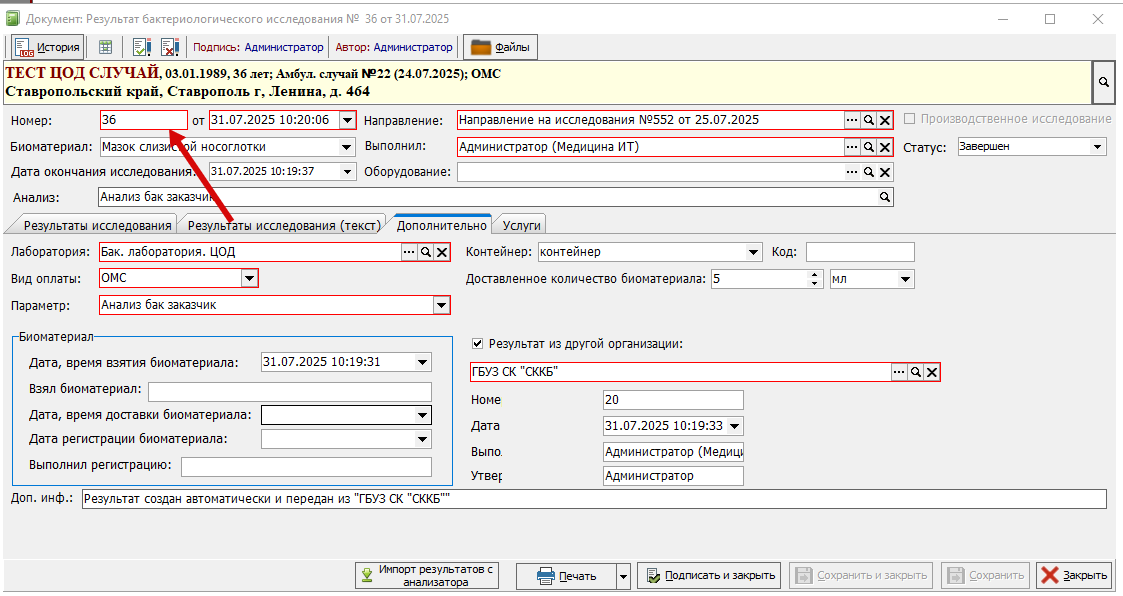Select the Дополнительно tab
Screen dimensions: 1123x596
pos(442,225)
